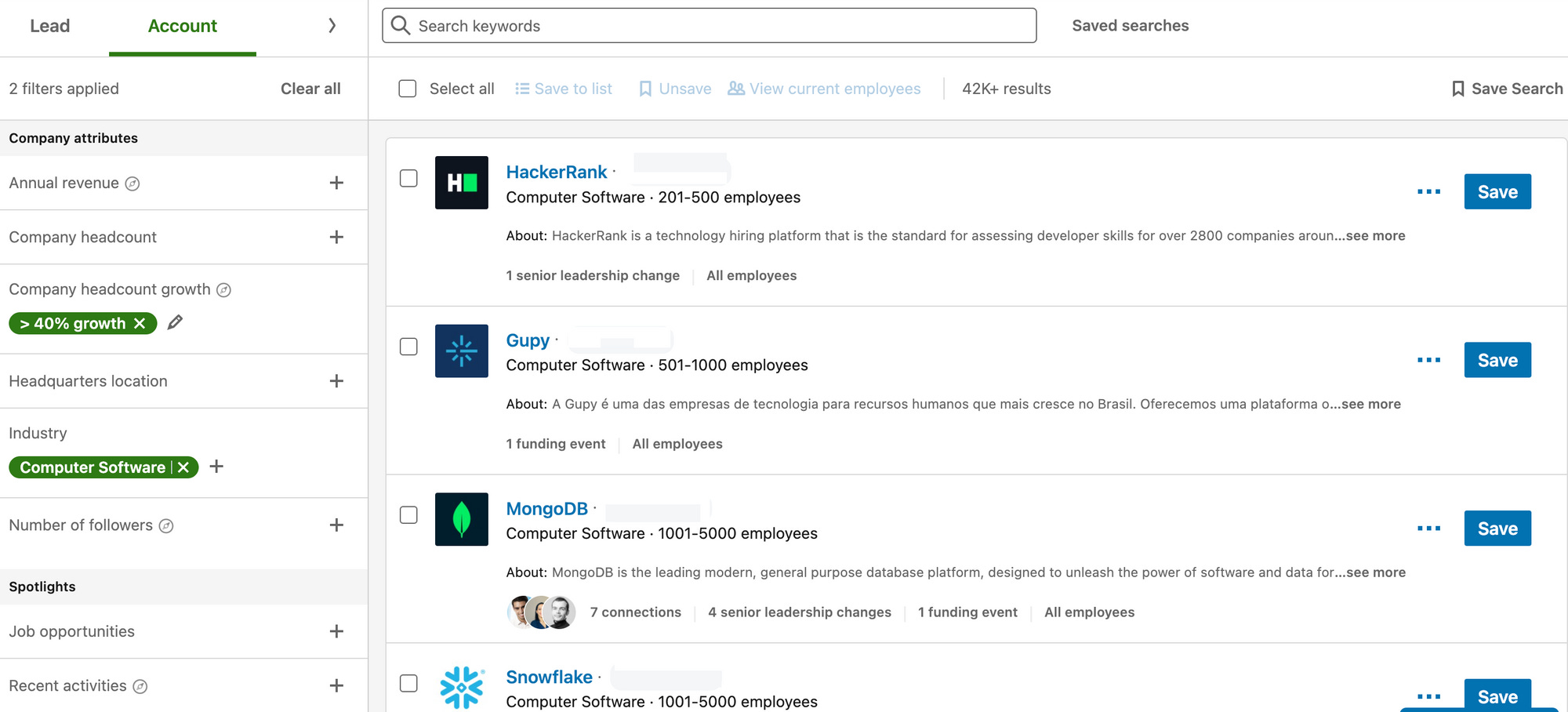Click the Annual revenue info icon
1568x712 pixels.
tap(132, 183)
